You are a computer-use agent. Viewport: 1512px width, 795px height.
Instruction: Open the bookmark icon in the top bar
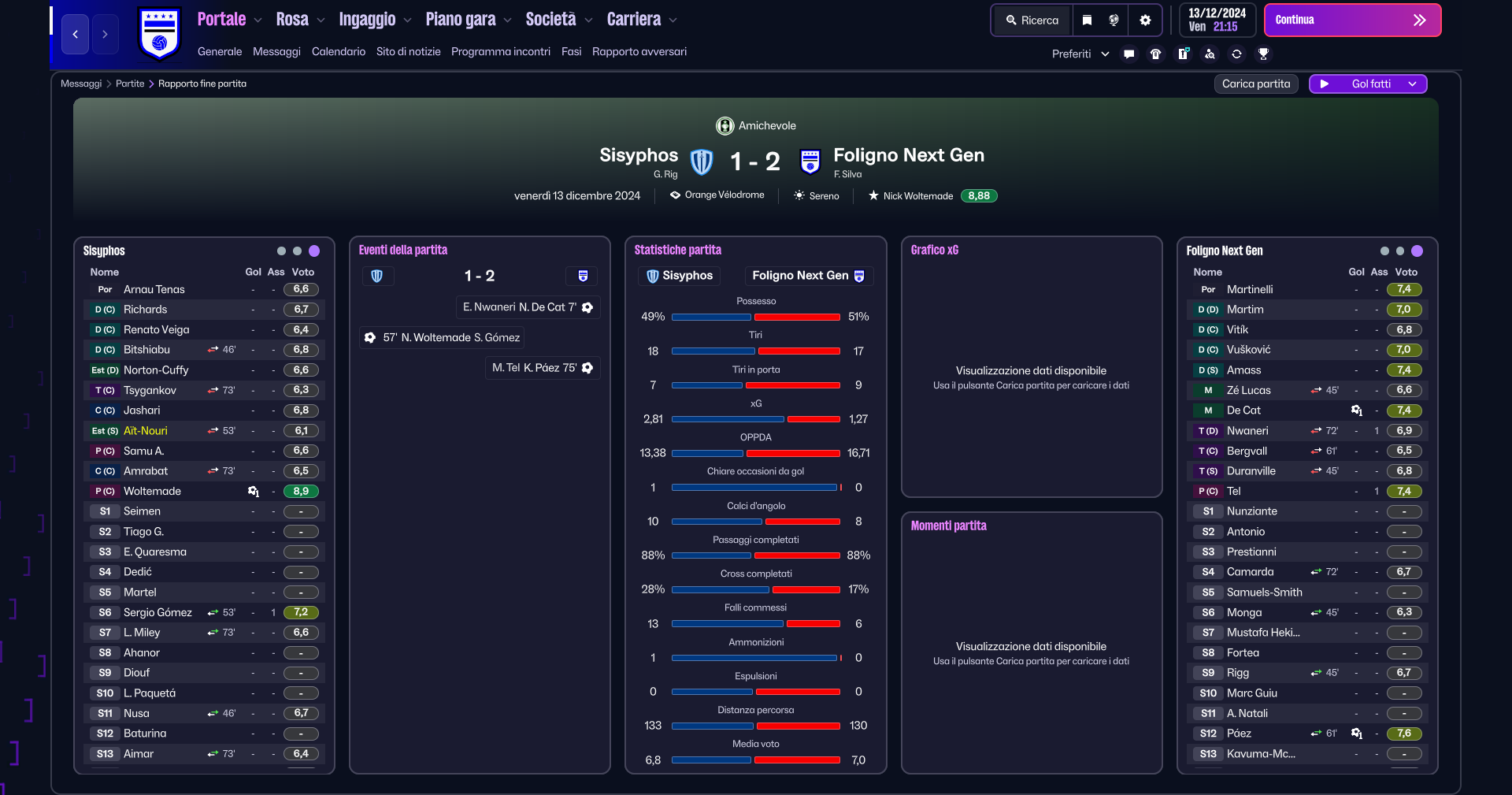tap(1087, 20)
